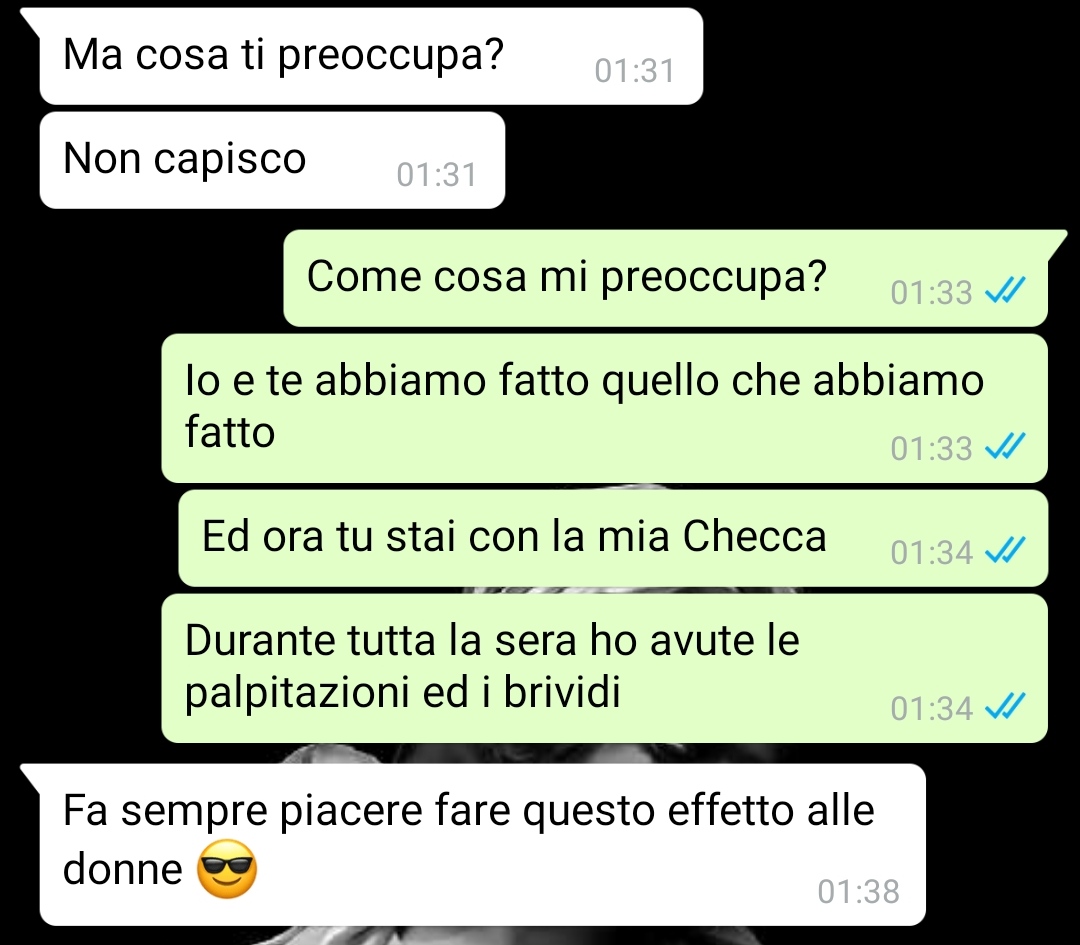Image resolution: width=1080 pixels, height=945 pixels.
Task: Click read ticks on 'abbiamo fatto' message
Action: tap(1006, 446)
